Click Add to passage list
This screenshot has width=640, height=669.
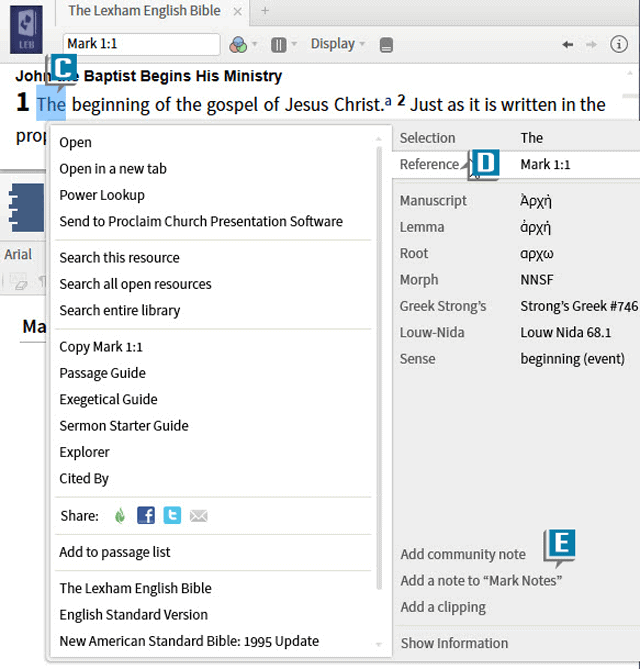click(x=115, y=553)
